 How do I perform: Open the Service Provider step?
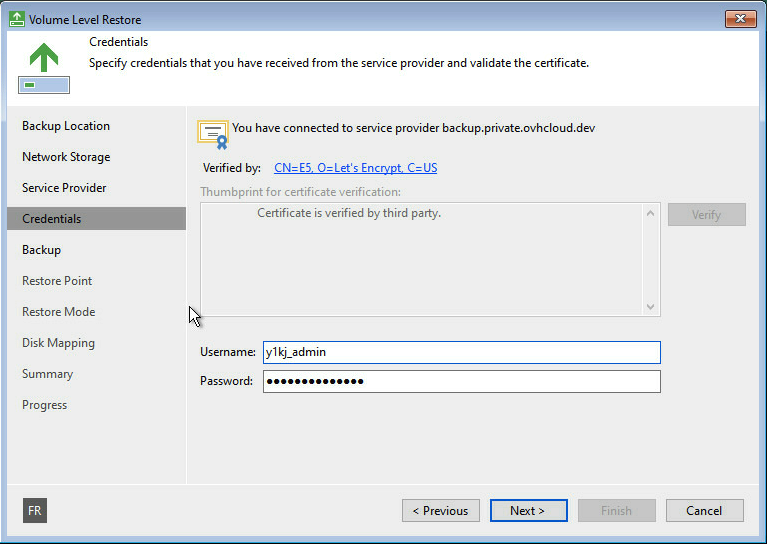[x=64, y=188]
